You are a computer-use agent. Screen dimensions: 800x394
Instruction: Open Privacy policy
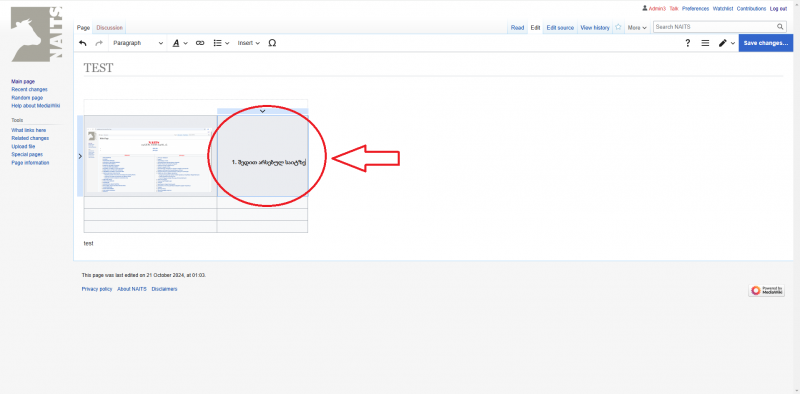point(97,289)
